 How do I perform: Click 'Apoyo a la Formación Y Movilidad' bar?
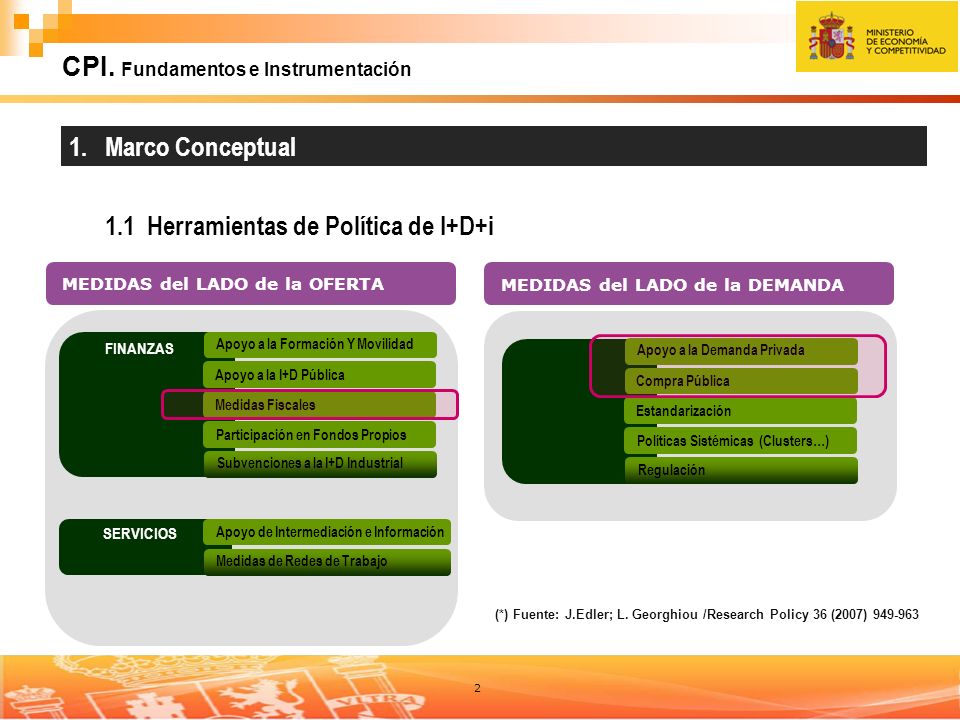click(320, 345)
